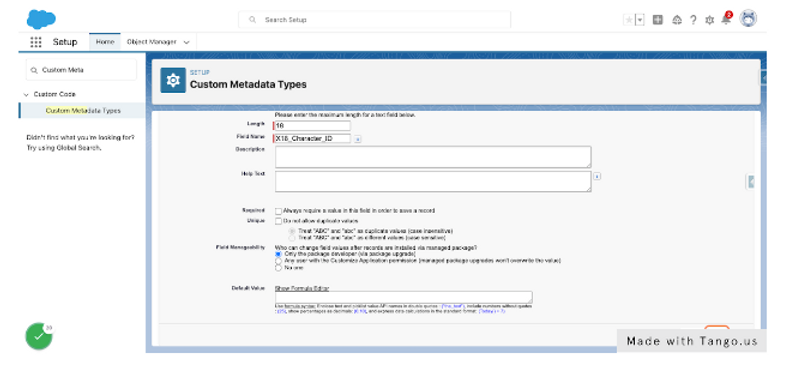
Task: Click the favorites star icon
Action: pyautogui.click(x=629, y=20)
